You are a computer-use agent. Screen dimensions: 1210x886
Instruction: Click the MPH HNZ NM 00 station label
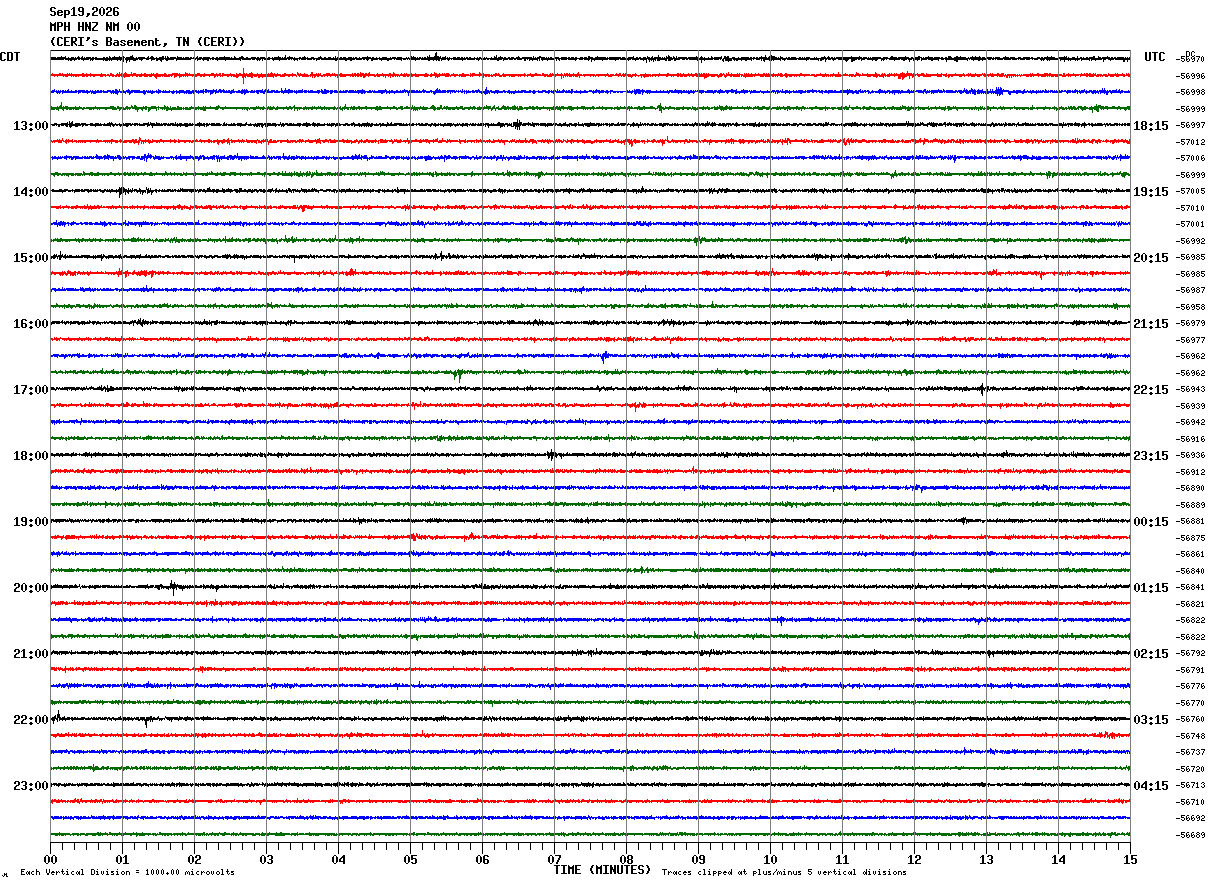pyautogui.click(x=95, y=27)
